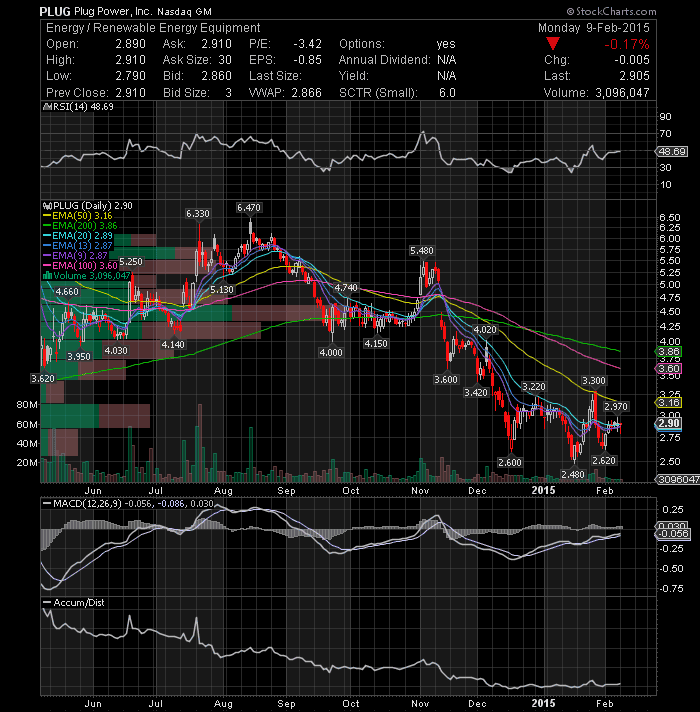This screenshot has width=700, height=712.
Task: Click the 2.970 price label
Action: [616, 406]
